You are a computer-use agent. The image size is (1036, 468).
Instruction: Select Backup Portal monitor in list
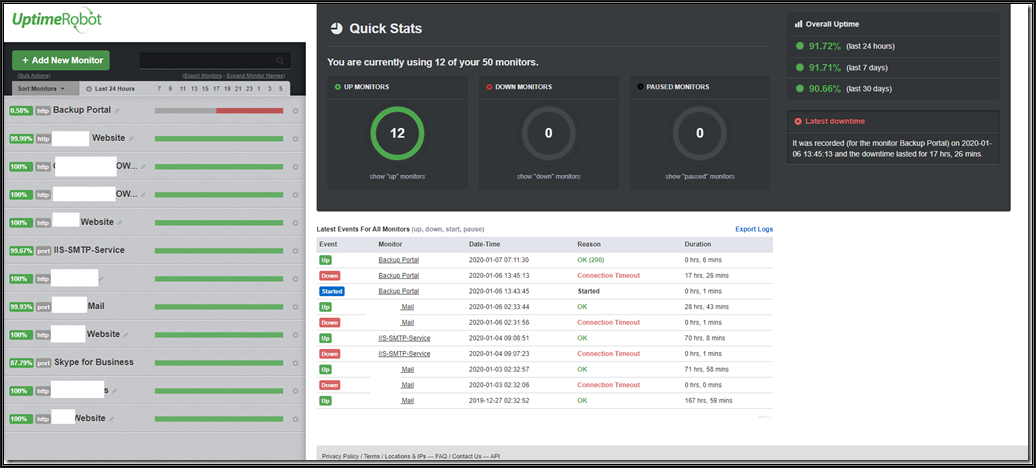82,110
